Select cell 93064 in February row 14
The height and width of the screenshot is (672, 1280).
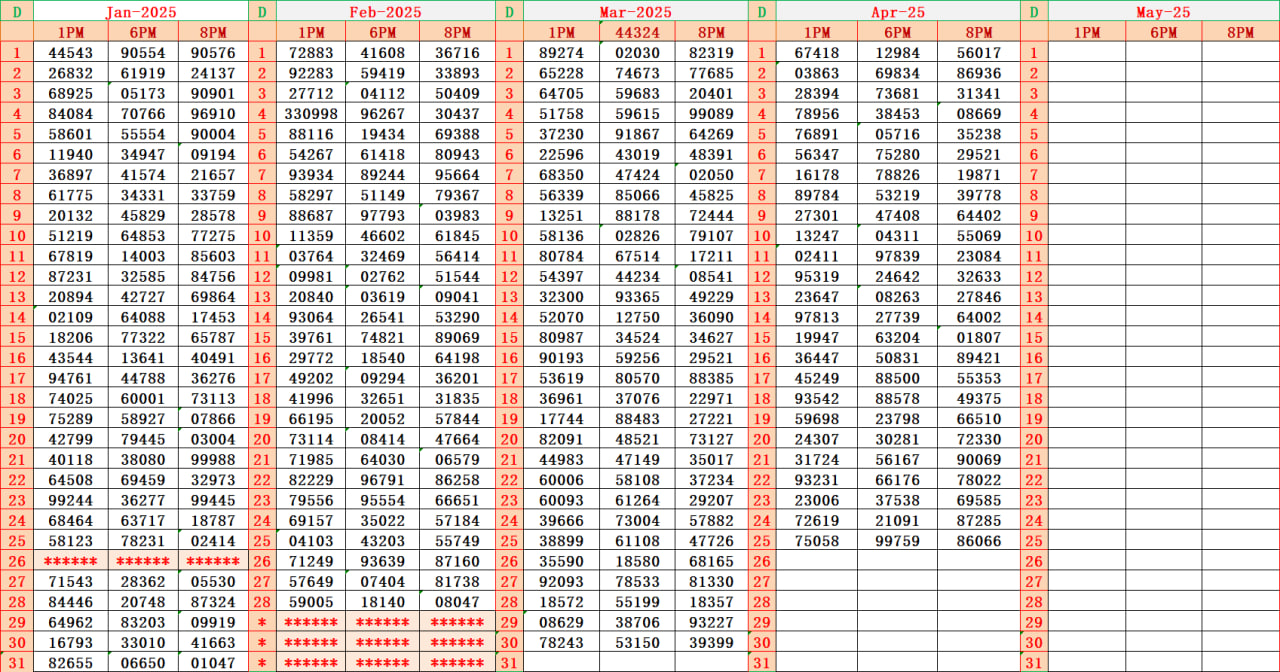(x=311, y=317)
